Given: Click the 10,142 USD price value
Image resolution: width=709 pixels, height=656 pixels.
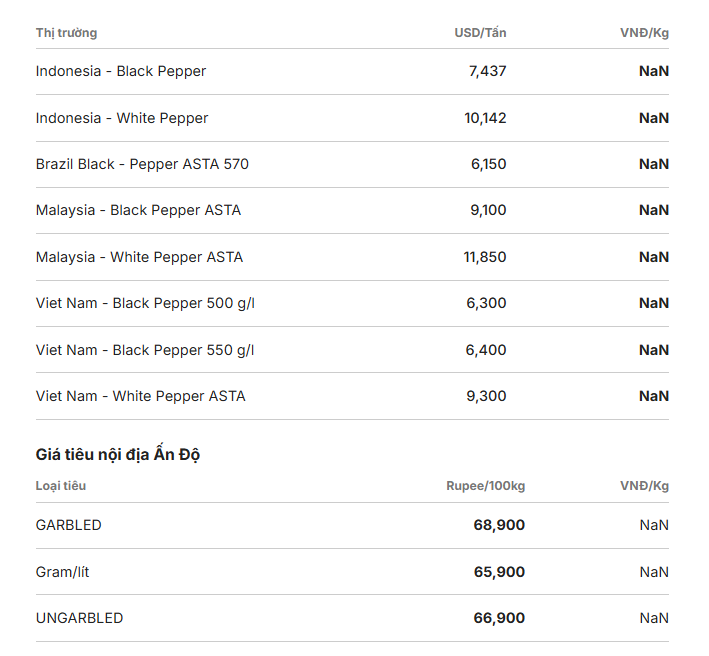Looking at the screenshot, I should tap(485, 118).
